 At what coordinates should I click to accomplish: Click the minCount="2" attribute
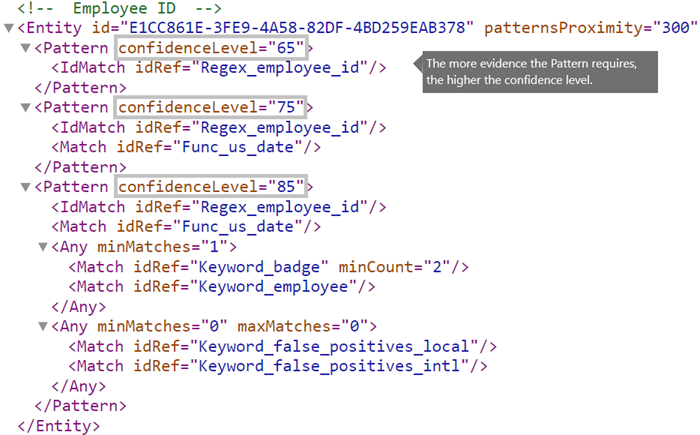(x=394, y=267)
